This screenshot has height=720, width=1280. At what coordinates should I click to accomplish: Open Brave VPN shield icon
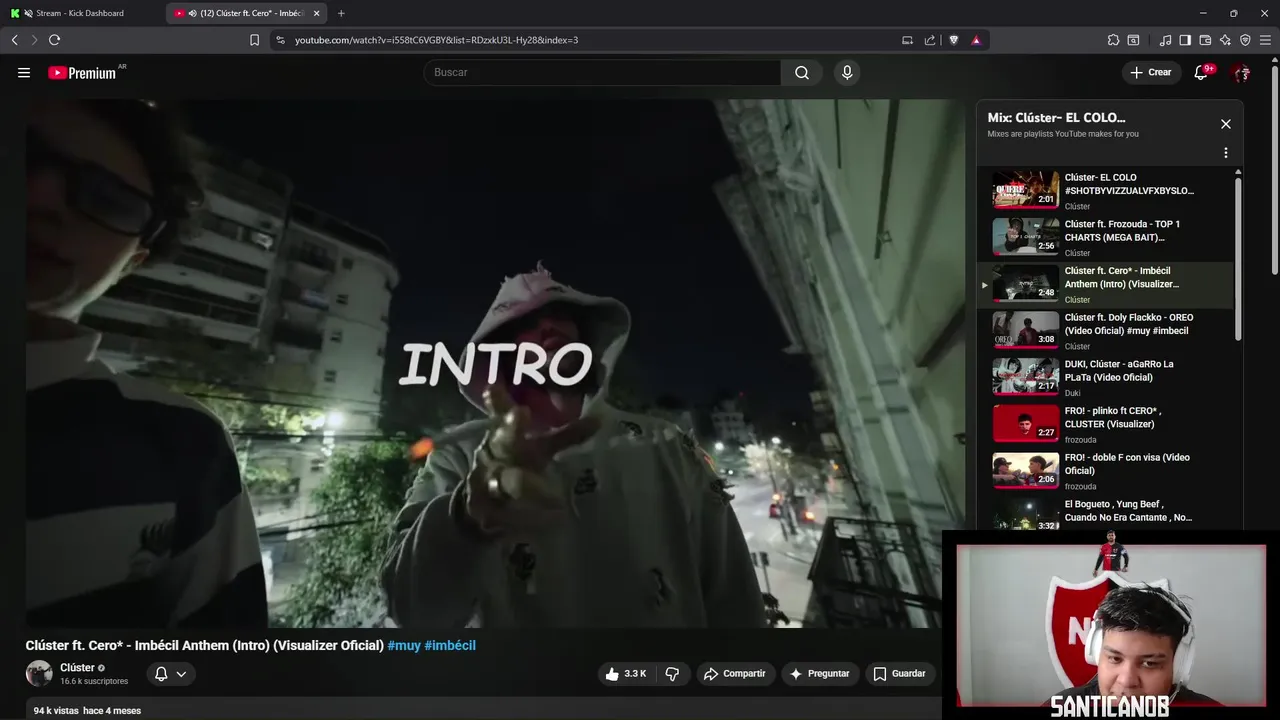coord(1245,40)
